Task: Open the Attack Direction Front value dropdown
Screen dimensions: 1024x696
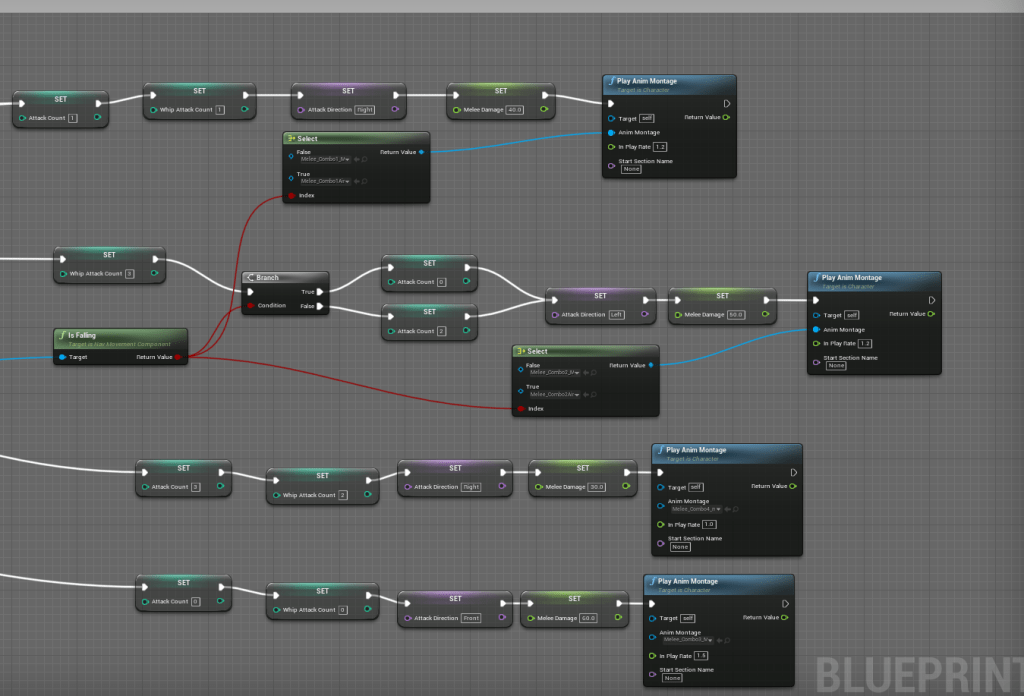Action: [x=470, y=618]
